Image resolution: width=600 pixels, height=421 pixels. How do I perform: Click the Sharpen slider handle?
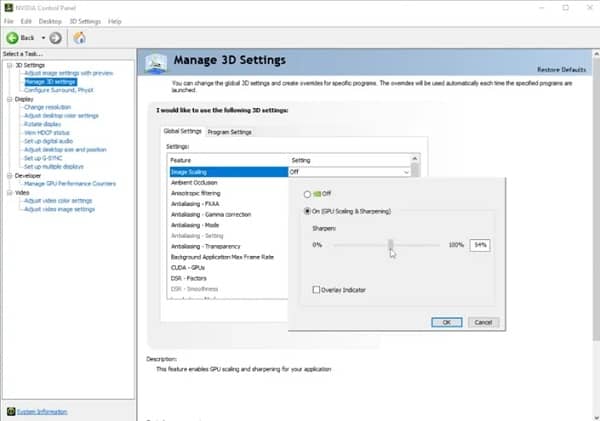[x=390, y=244]
